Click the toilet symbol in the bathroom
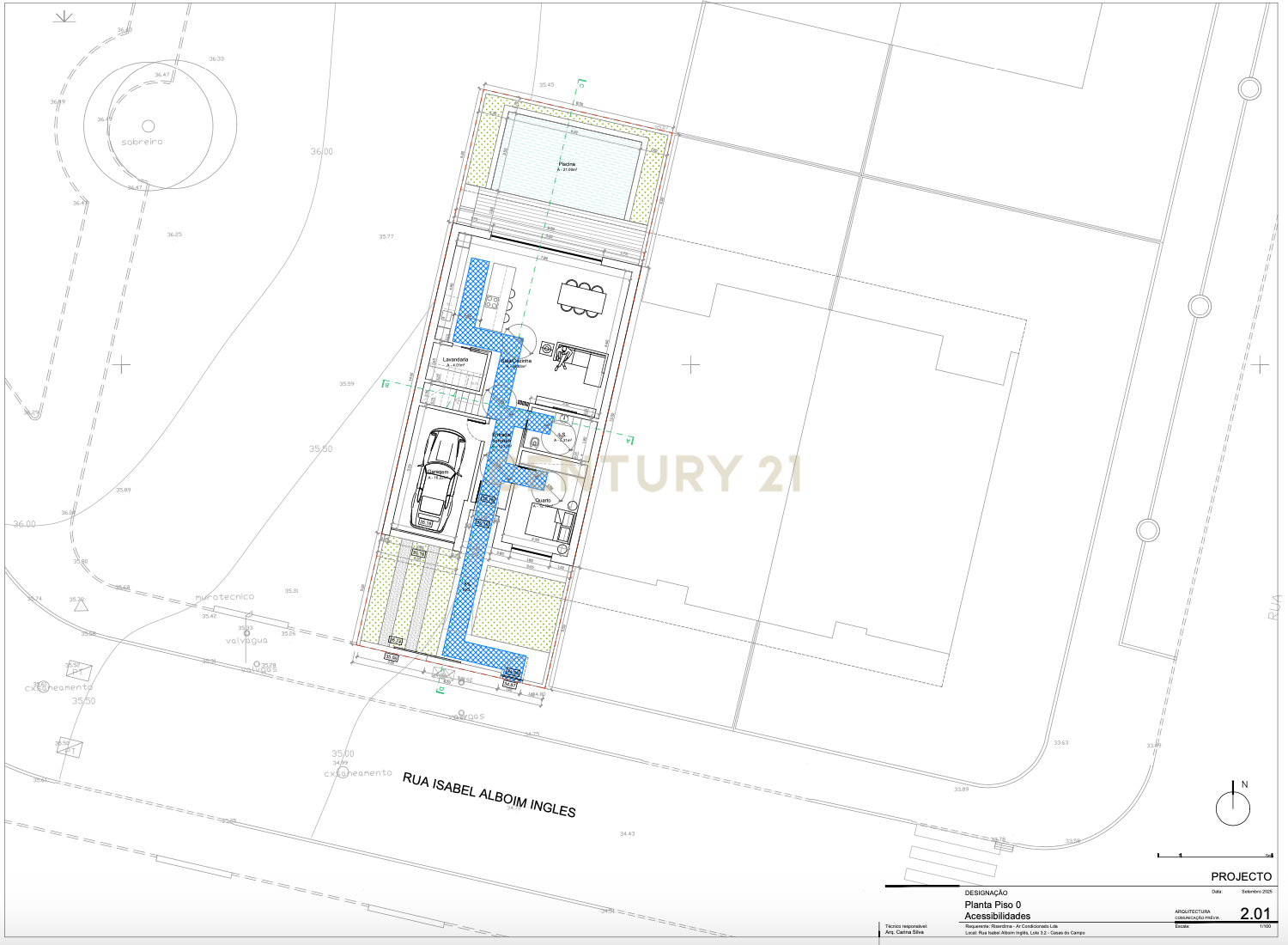 [x=535, y=442]
